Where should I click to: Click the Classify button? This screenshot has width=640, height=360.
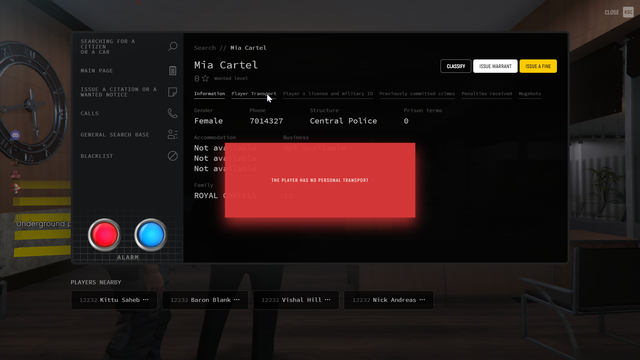456,66
